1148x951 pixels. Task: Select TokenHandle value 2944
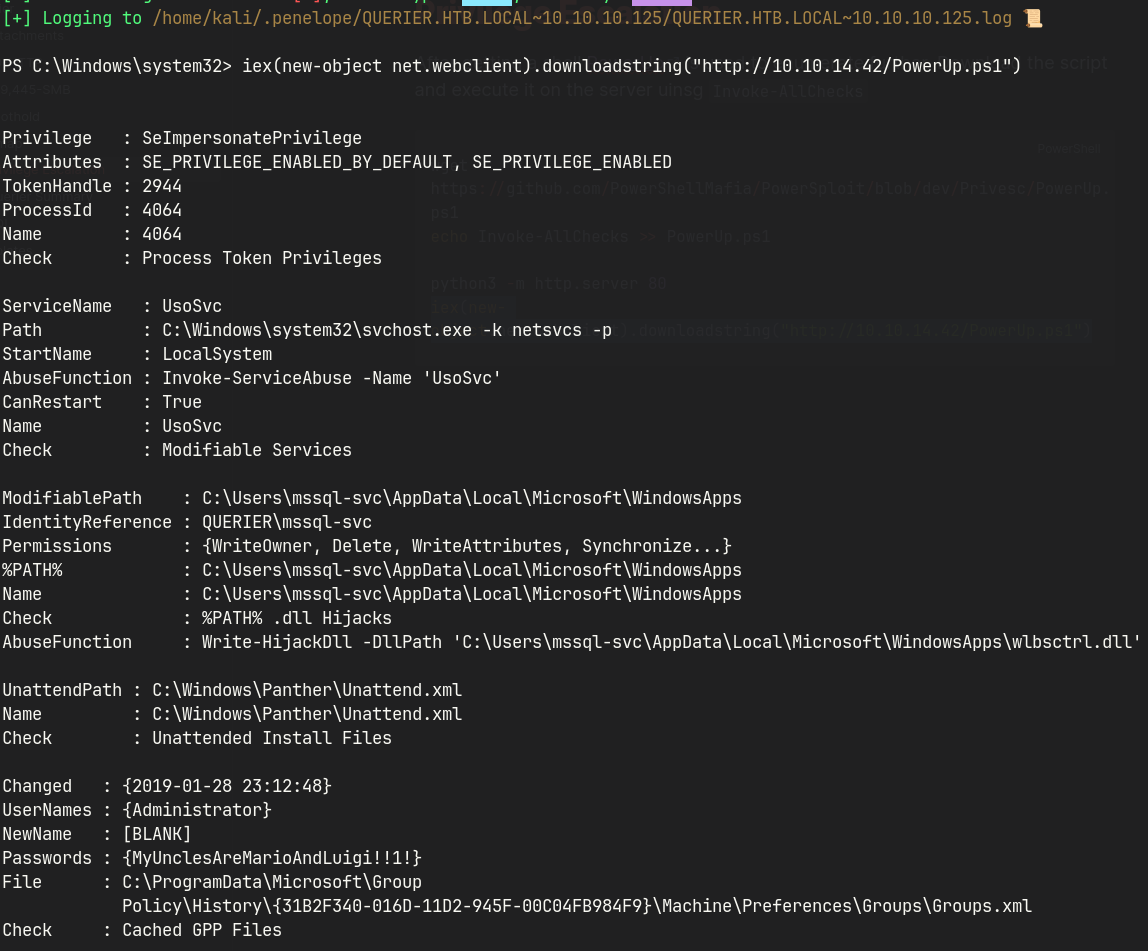(162, 186)
